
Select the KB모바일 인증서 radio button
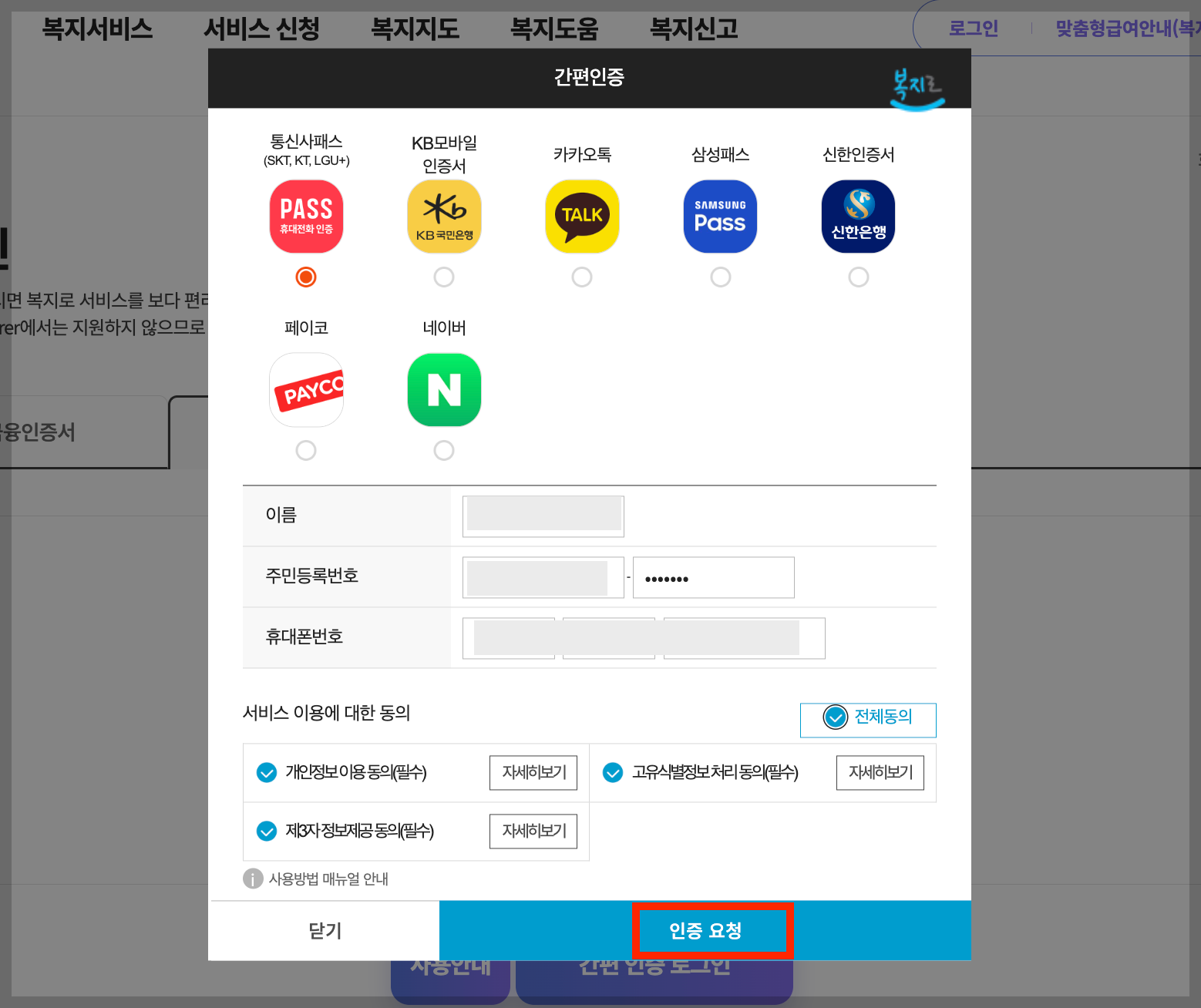[444, 277]
